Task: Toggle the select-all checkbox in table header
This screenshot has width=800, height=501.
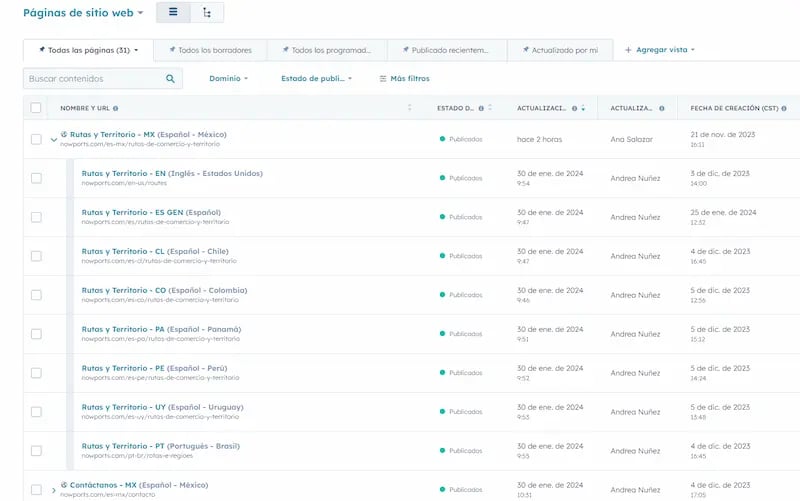Action: (x=36, y=108)
